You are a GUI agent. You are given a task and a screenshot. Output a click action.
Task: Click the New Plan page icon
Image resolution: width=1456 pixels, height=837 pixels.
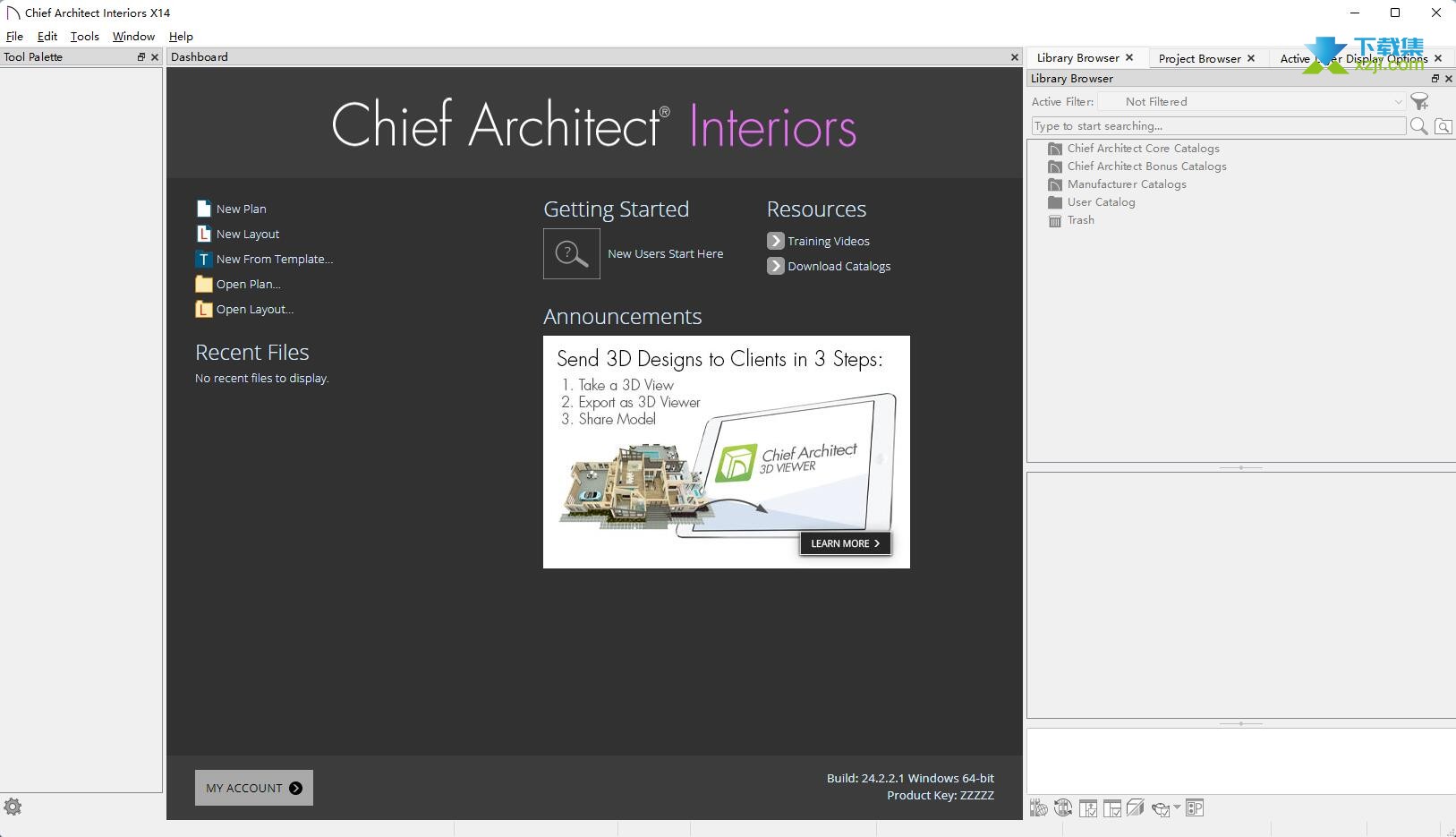coord(203,209)
